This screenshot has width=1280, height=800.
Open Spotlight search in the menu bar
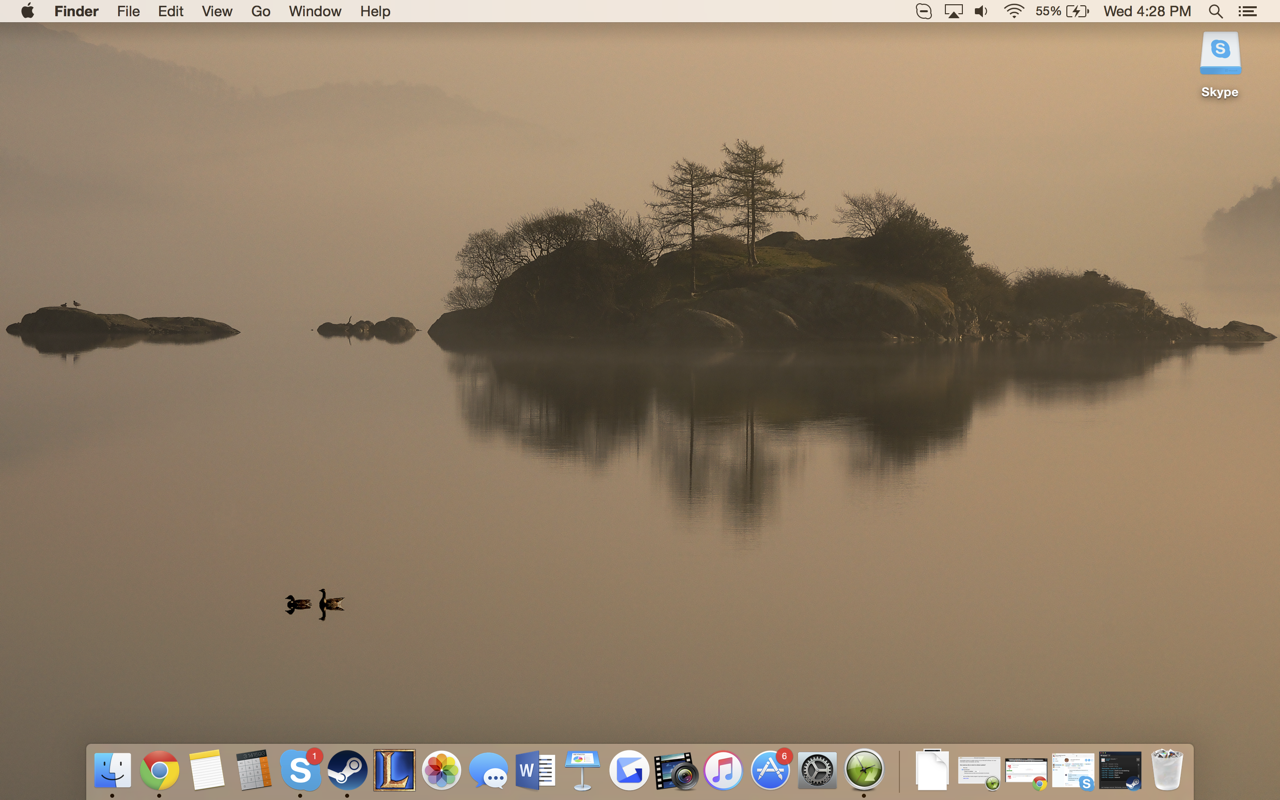point(1216,11)
